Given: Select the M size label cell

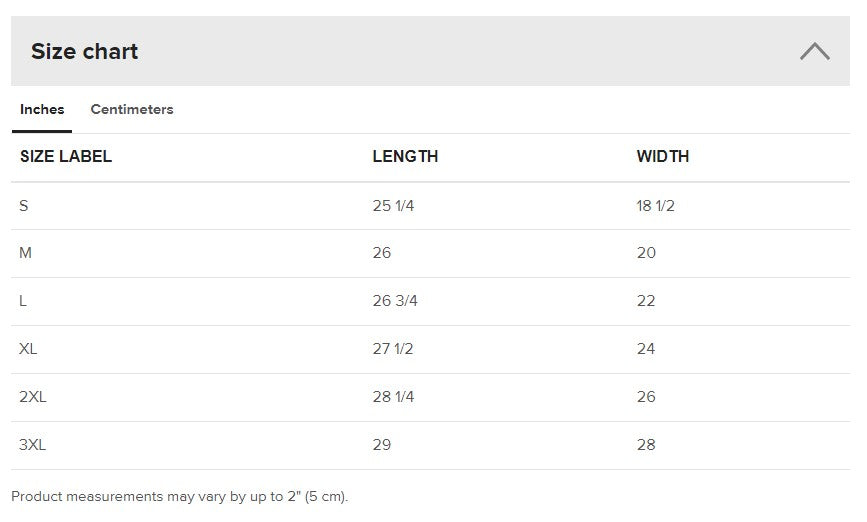Looking at the screenshot, I should pos(26,253).
